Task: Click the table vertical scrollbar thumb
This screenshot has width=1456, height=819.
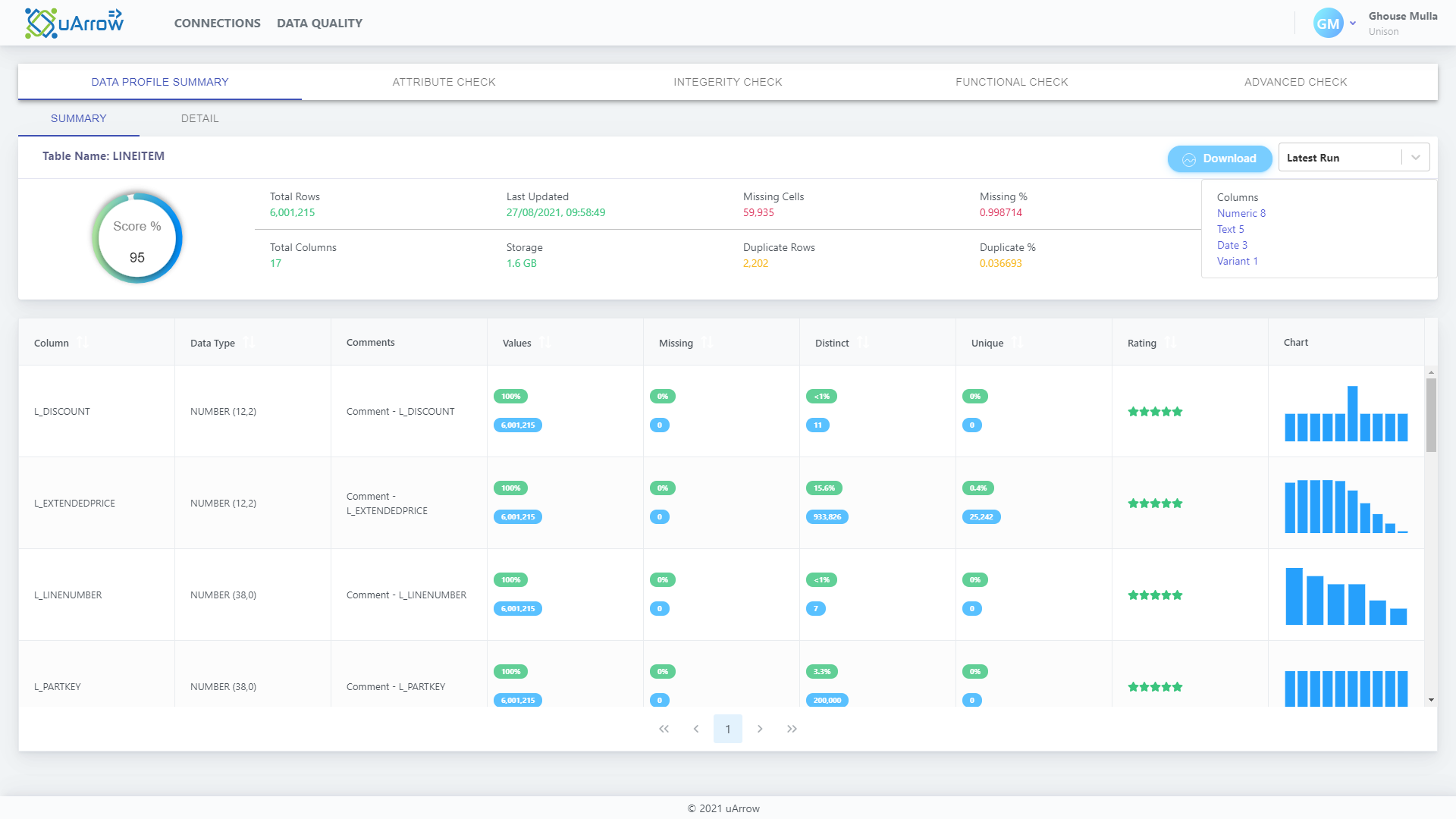Action: [1431, 414]
